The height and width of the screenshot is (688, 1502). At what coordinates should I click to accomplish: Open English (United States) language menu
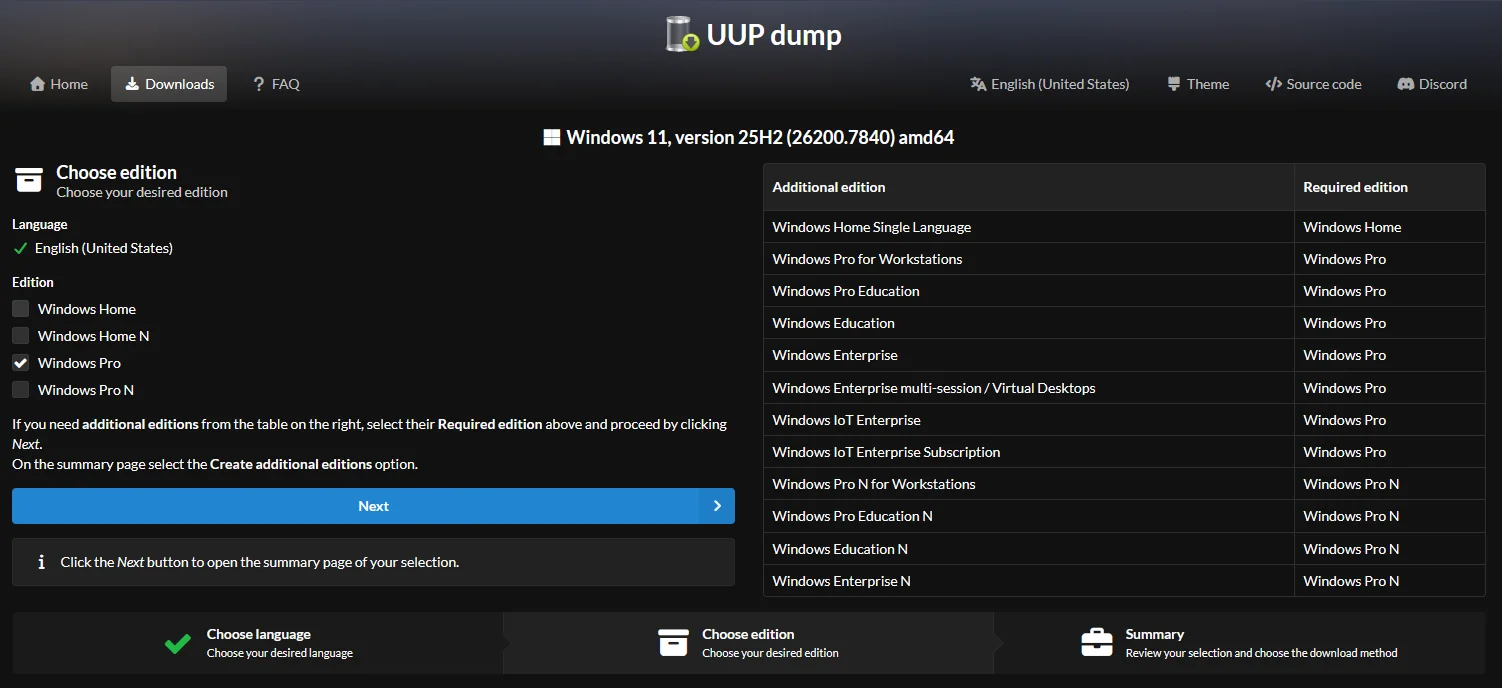point(1049,84)
